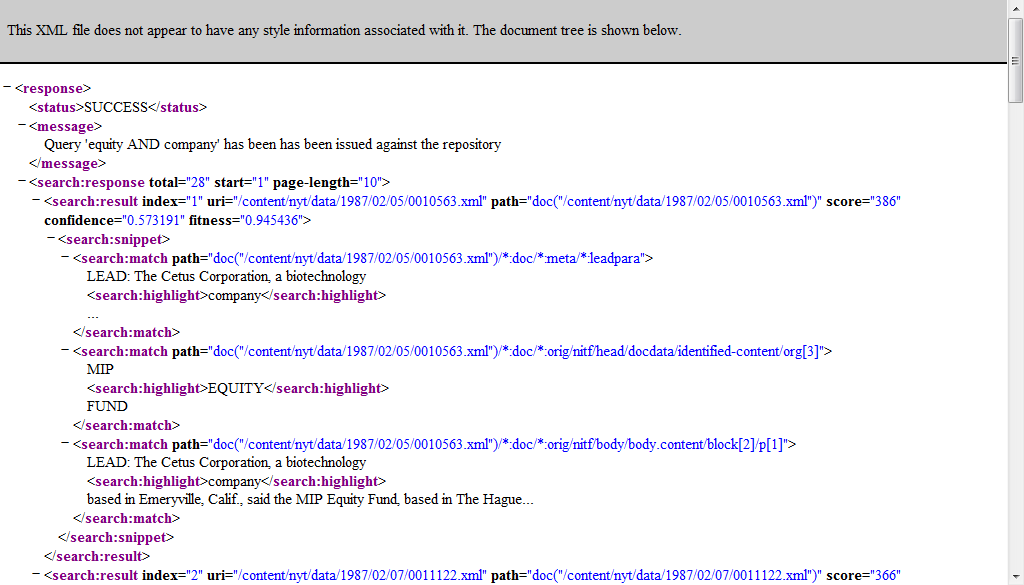Click the "based in Emeryville, Calif." text line
The height and width of the screenshot is (585, 1024).
[x=310, y=499]
